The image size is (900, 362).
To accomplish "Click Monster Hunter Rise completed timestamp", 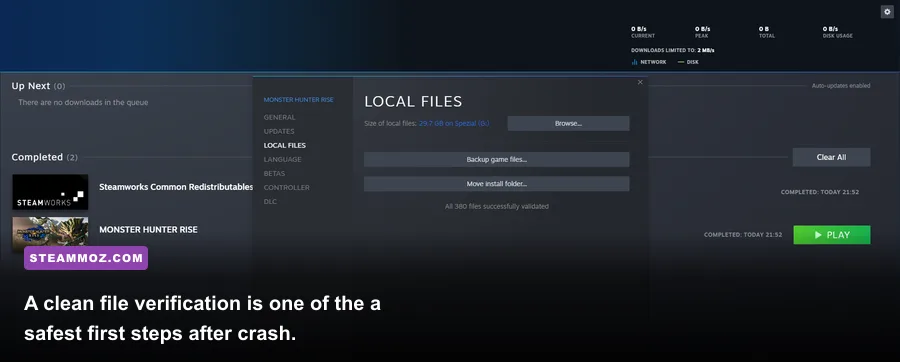I will (743, 235).
